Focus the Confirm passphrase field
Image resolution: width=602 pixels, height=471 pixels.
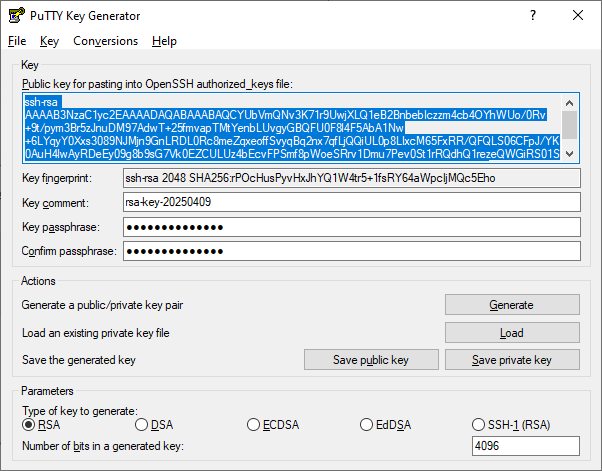pos(352,251)
